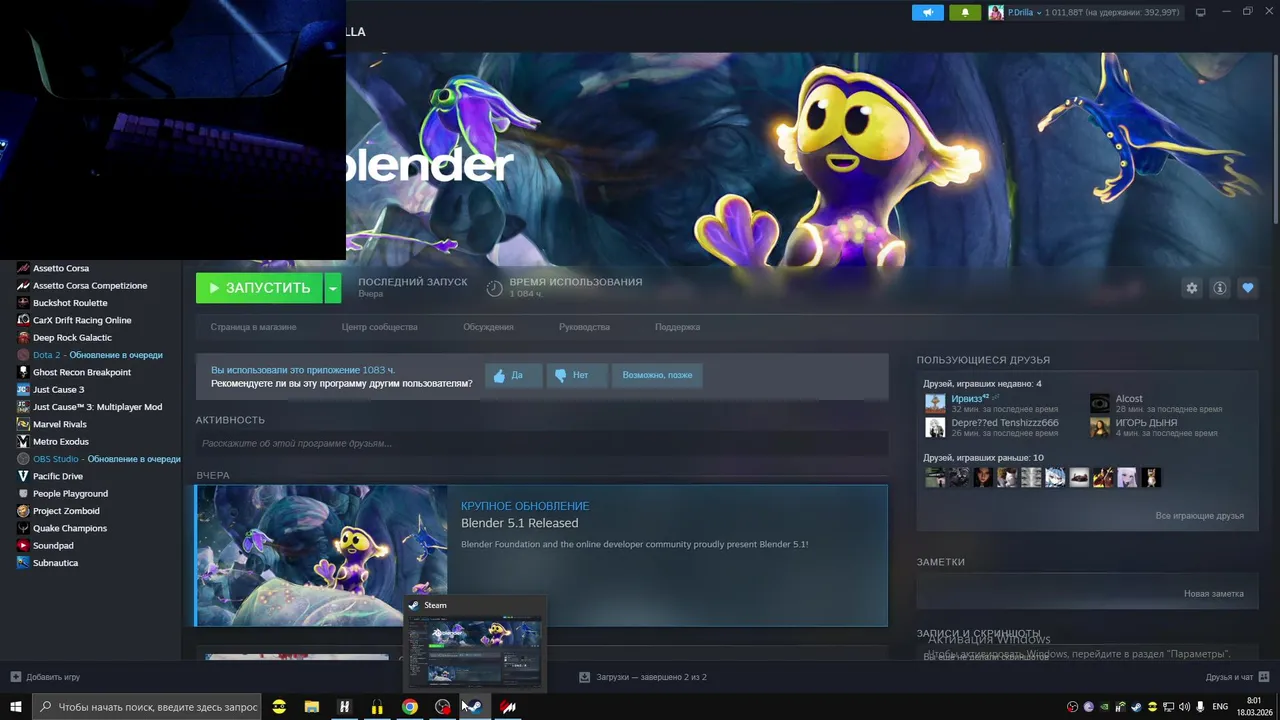Click the Deep Rock Galactic icon

(x=23, y=337)
